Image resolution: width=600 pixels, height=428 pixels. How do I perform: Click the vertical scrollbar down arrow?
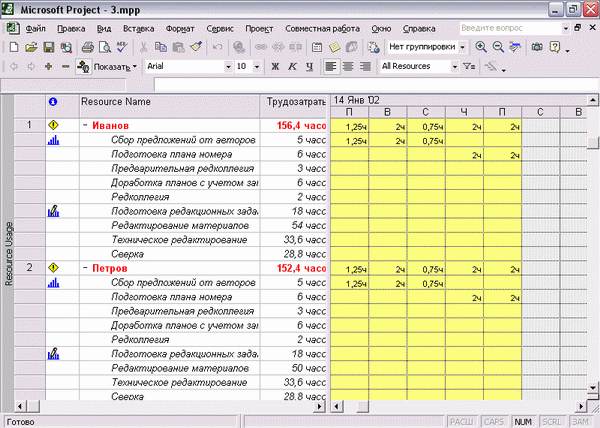pos(593,387)
